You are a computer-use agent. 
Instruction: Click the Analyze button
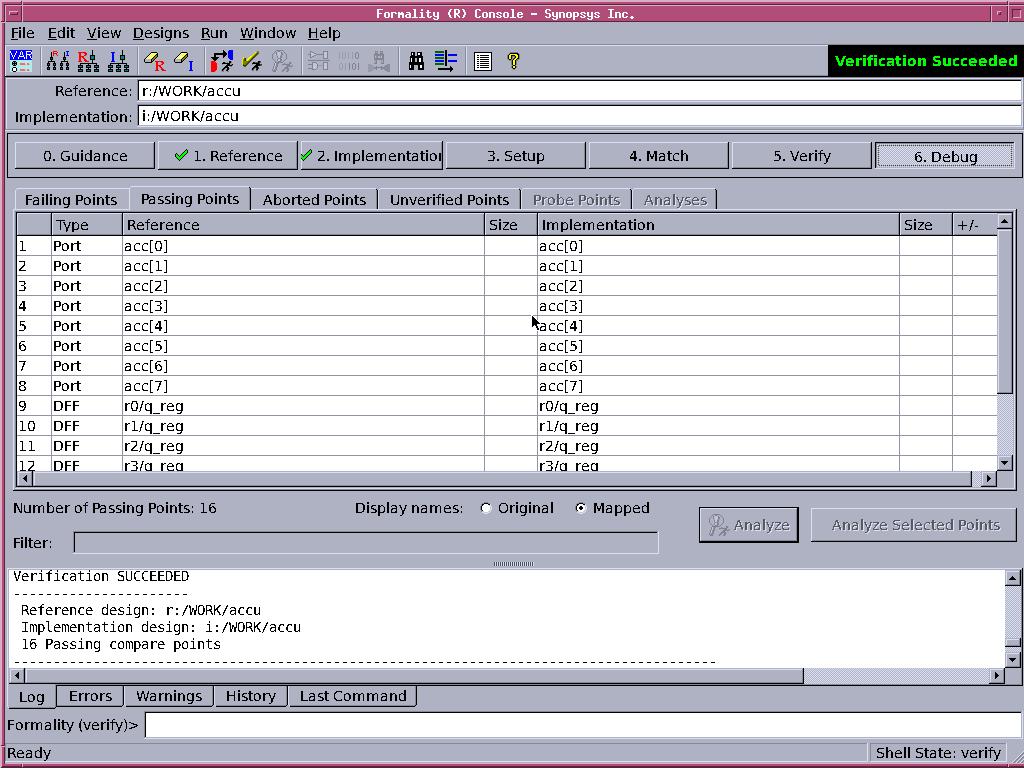[x=748, y=525]
